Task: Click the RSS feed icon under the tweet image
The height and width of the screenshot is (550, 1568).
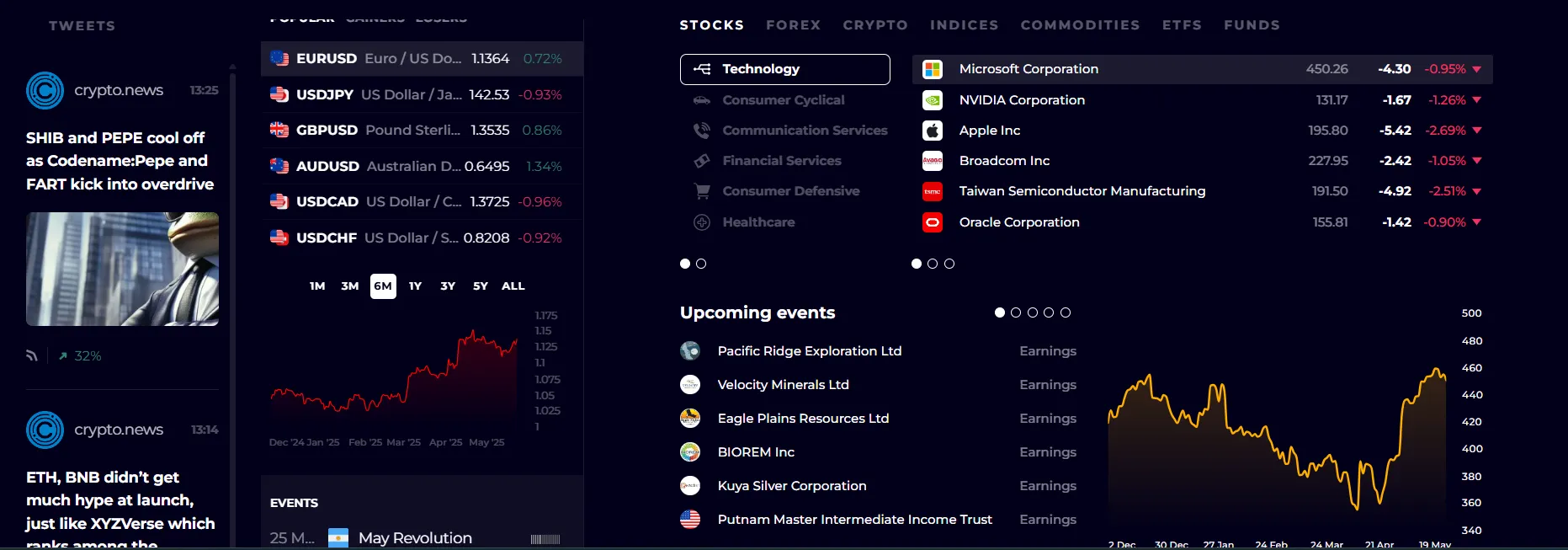Action: 32,355
